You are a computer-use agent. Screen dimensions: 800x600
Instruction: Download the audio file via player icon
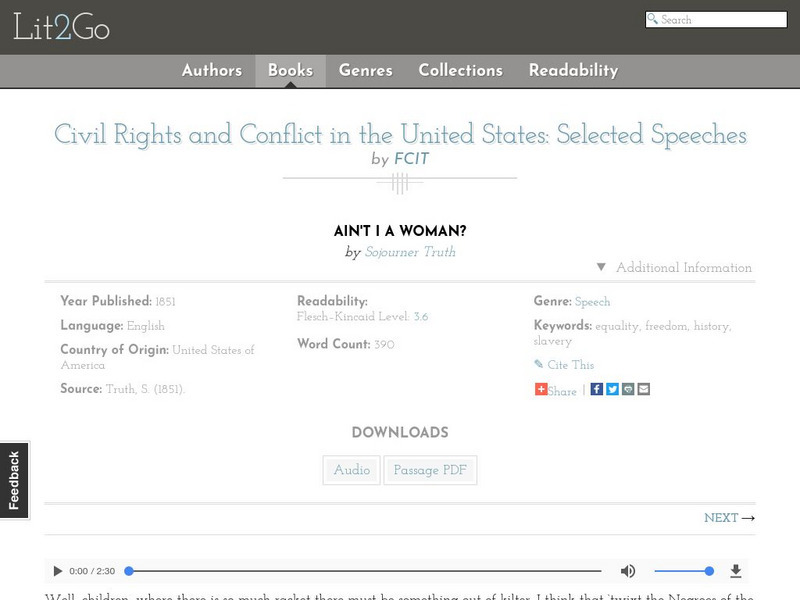click(x=736, y=571)
